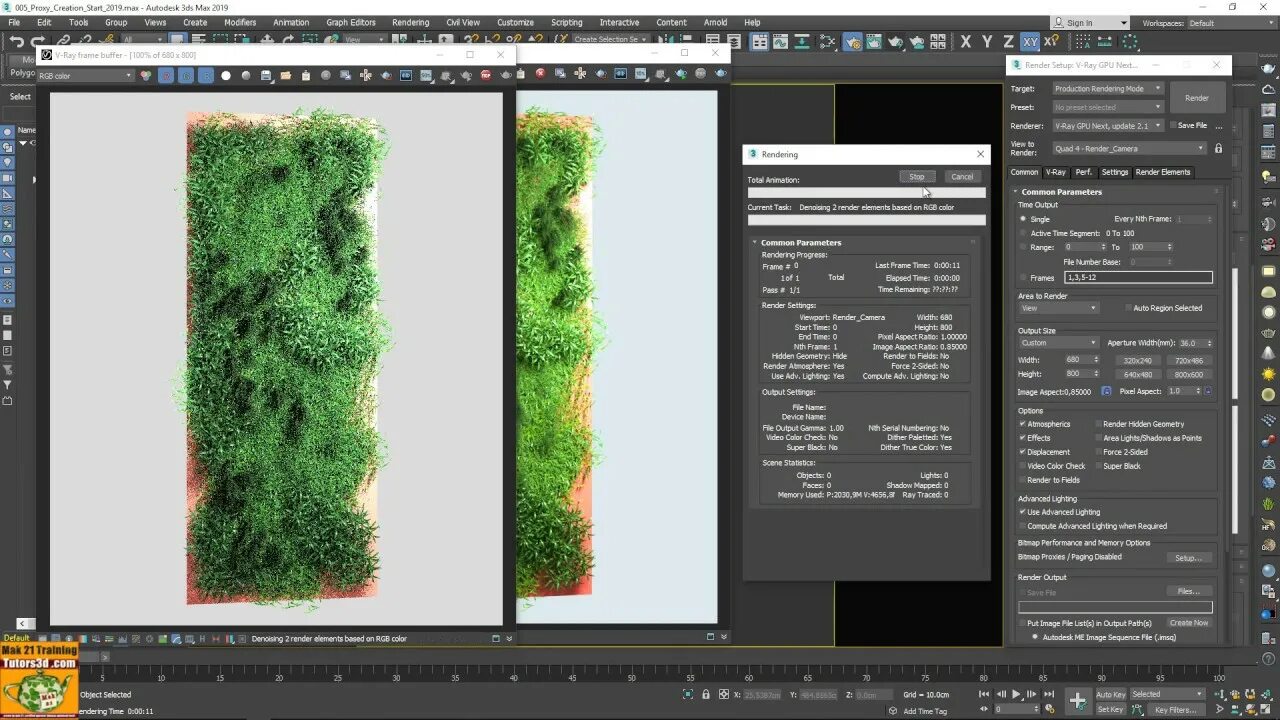This screenshot has height=720, width=1280.
Task: Click the lock view to render icon
Action: (1218, 148)
